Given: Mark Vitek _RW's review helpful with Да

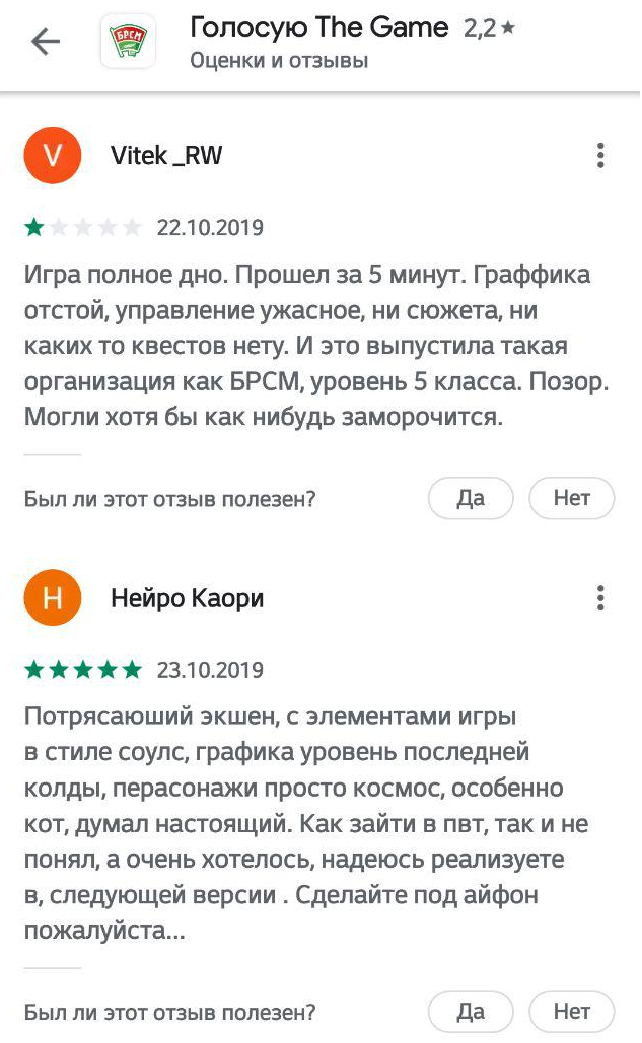Looking at the screenshot, I should click(470, 498).
